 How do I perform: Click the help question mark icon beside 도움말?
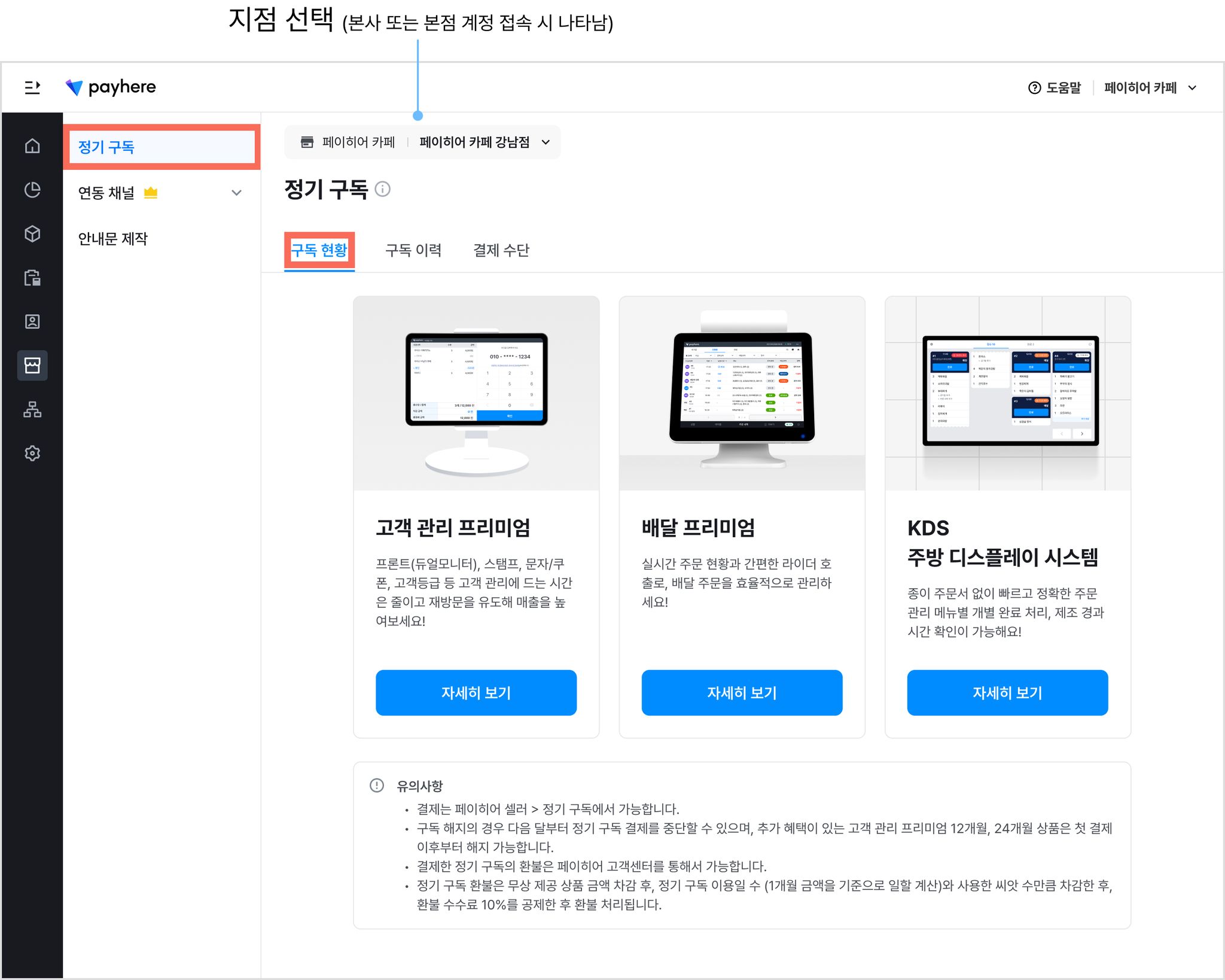pyautogui.click(x=1034, y=88)
